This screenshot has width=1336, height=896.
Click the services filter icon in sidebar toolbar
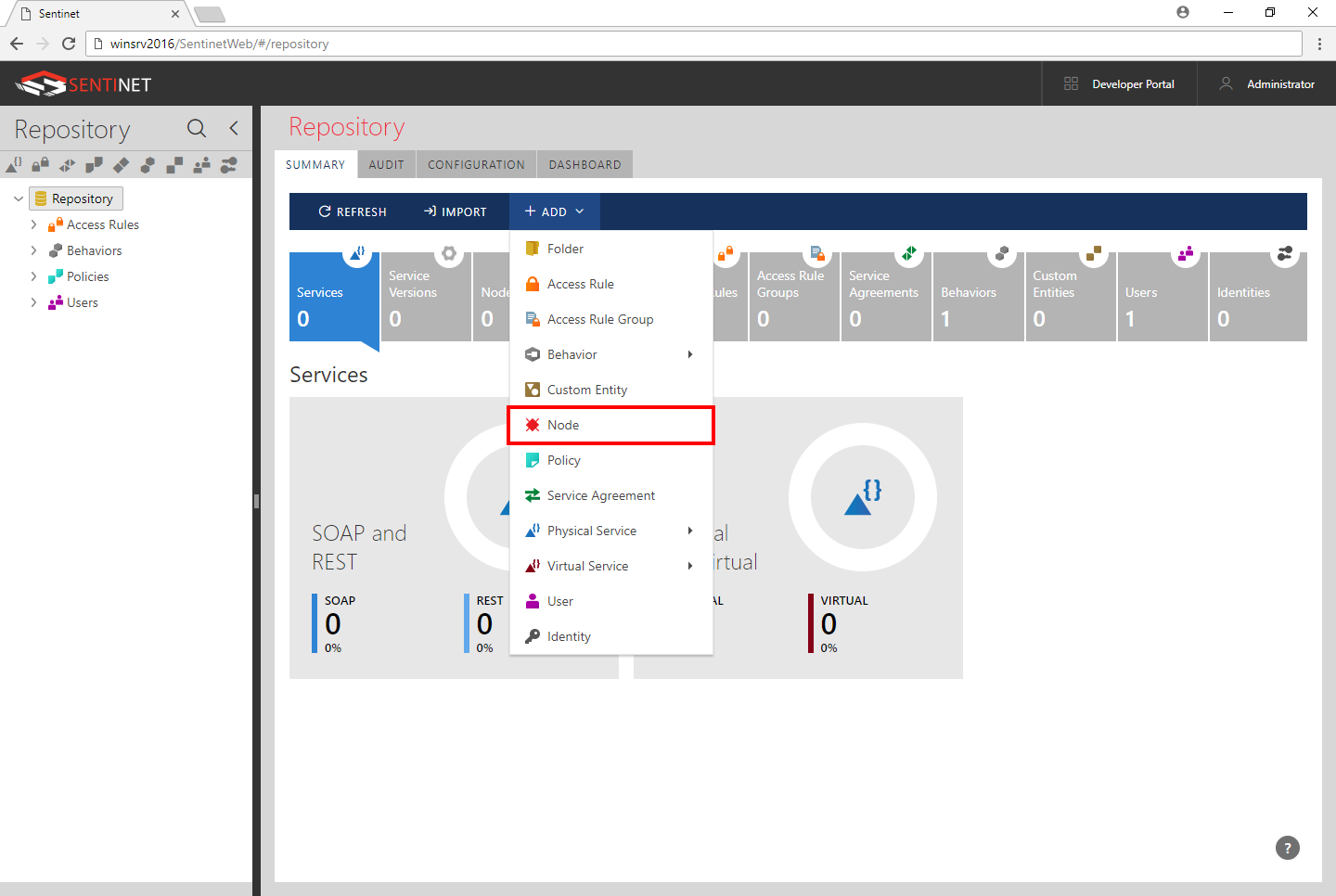14,165
